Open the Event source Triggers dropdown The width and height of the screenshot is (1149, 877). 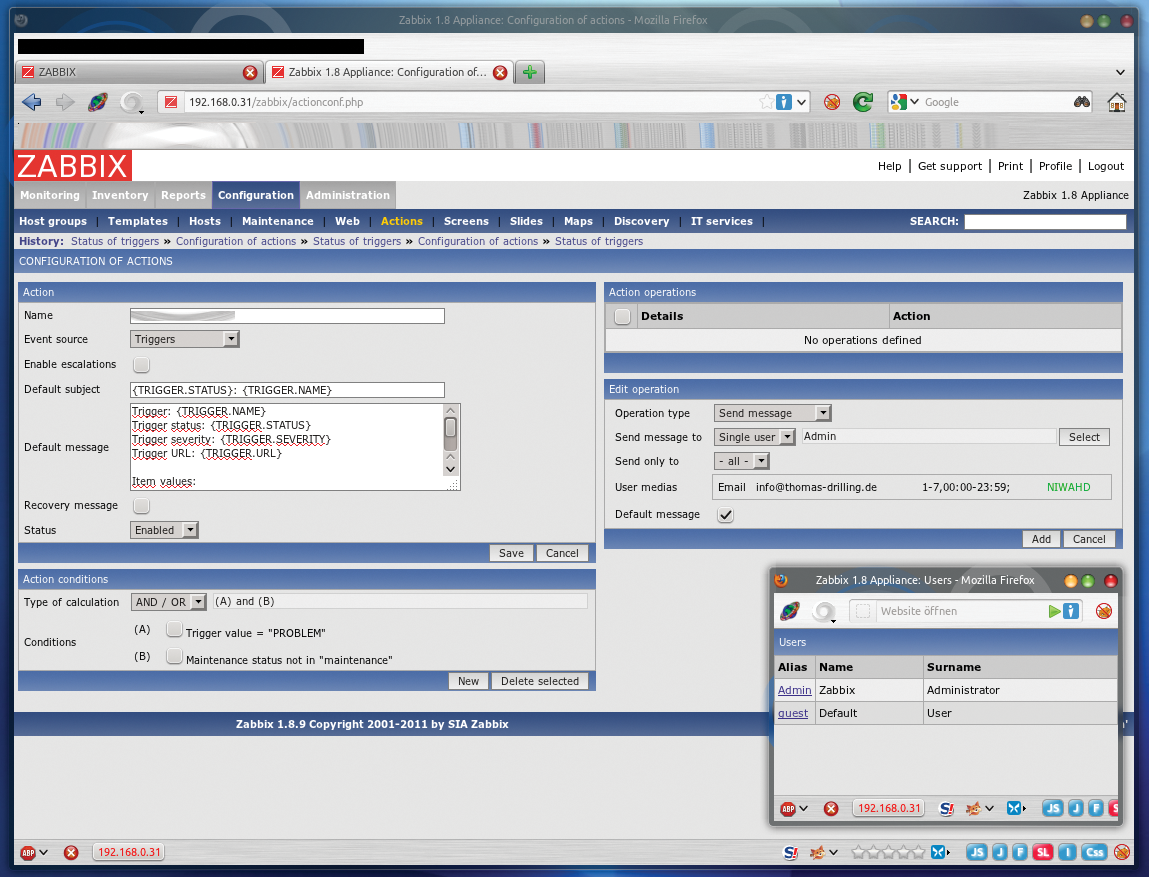click(185, 340)
